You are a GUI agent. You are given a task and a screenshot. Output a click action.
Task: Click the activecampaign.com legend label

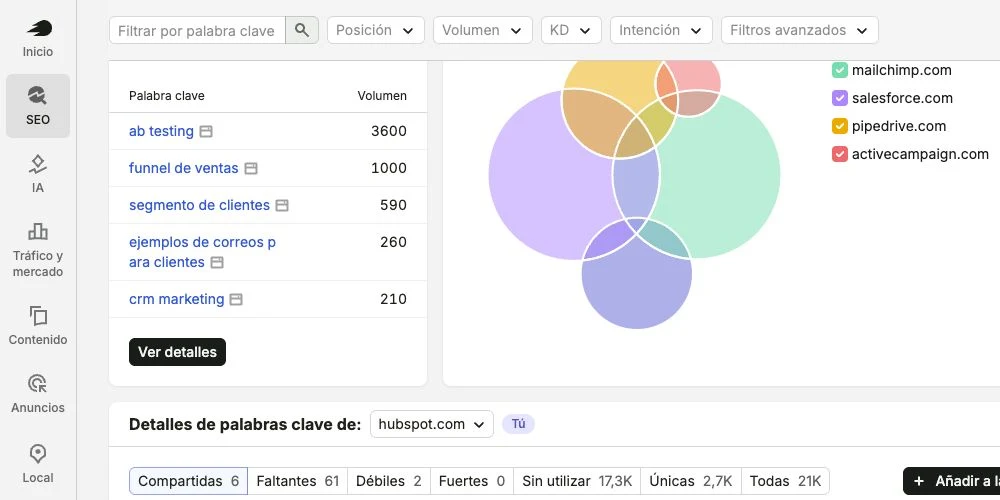(x=920, y=154)
